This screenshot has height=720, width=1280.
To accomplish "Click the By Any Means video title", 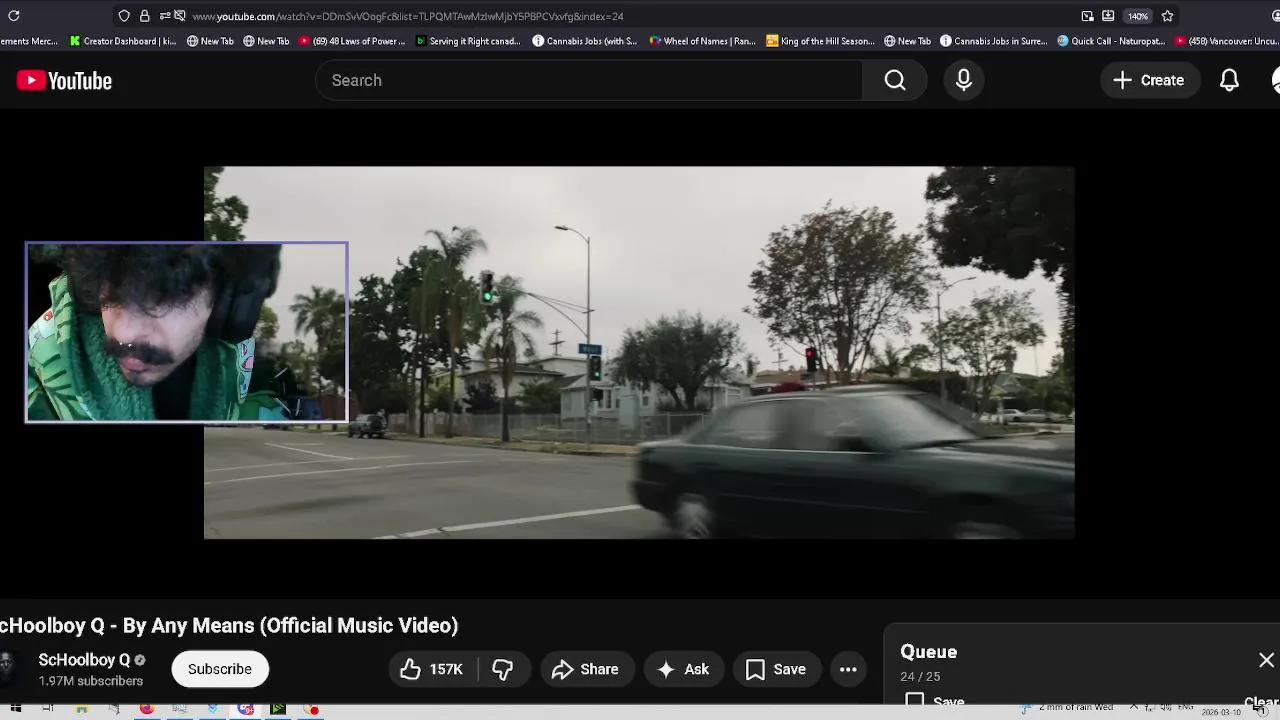I will (229, 626).
